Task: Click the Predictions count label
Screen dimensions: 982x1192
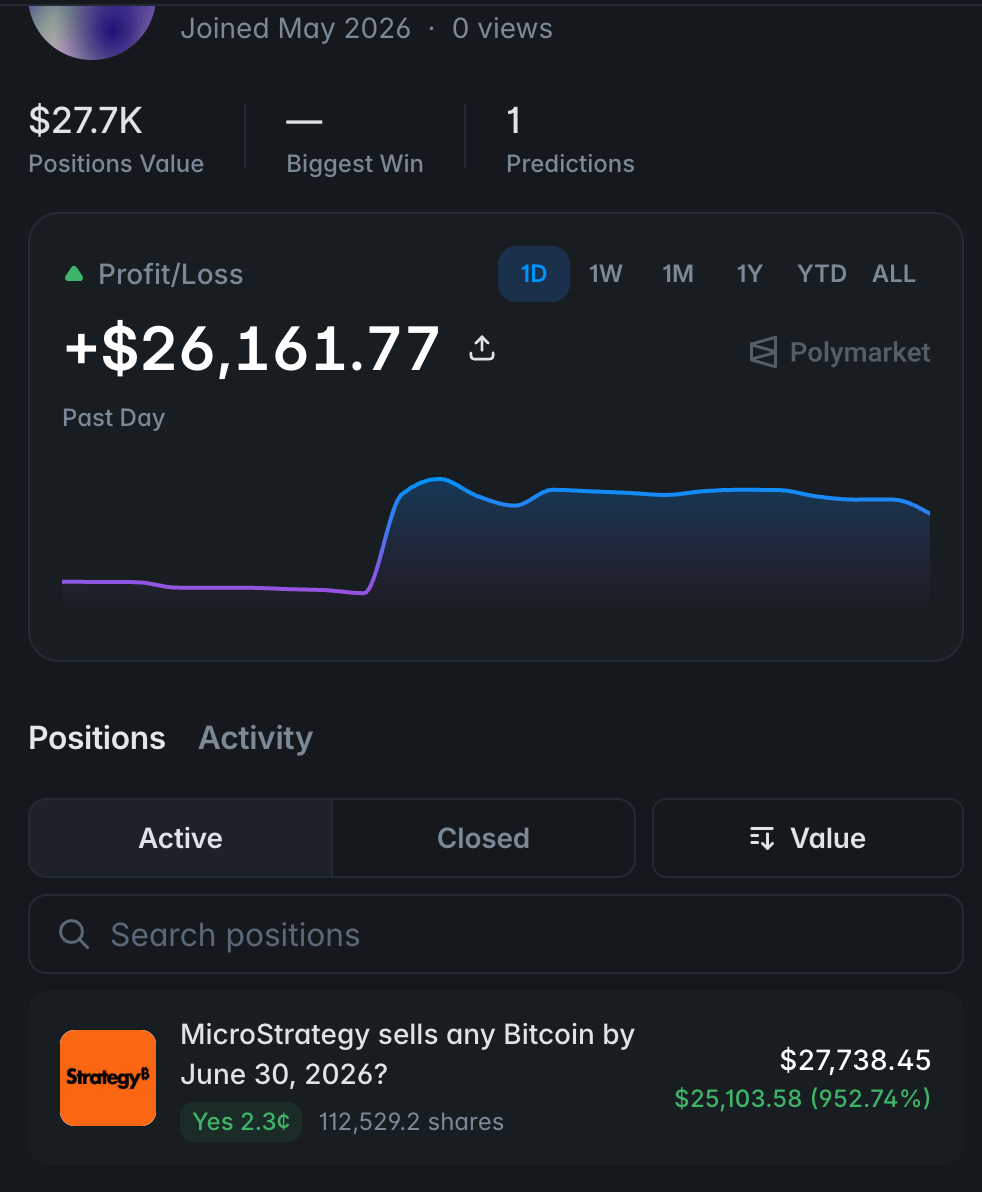Action: coord(570,163)
